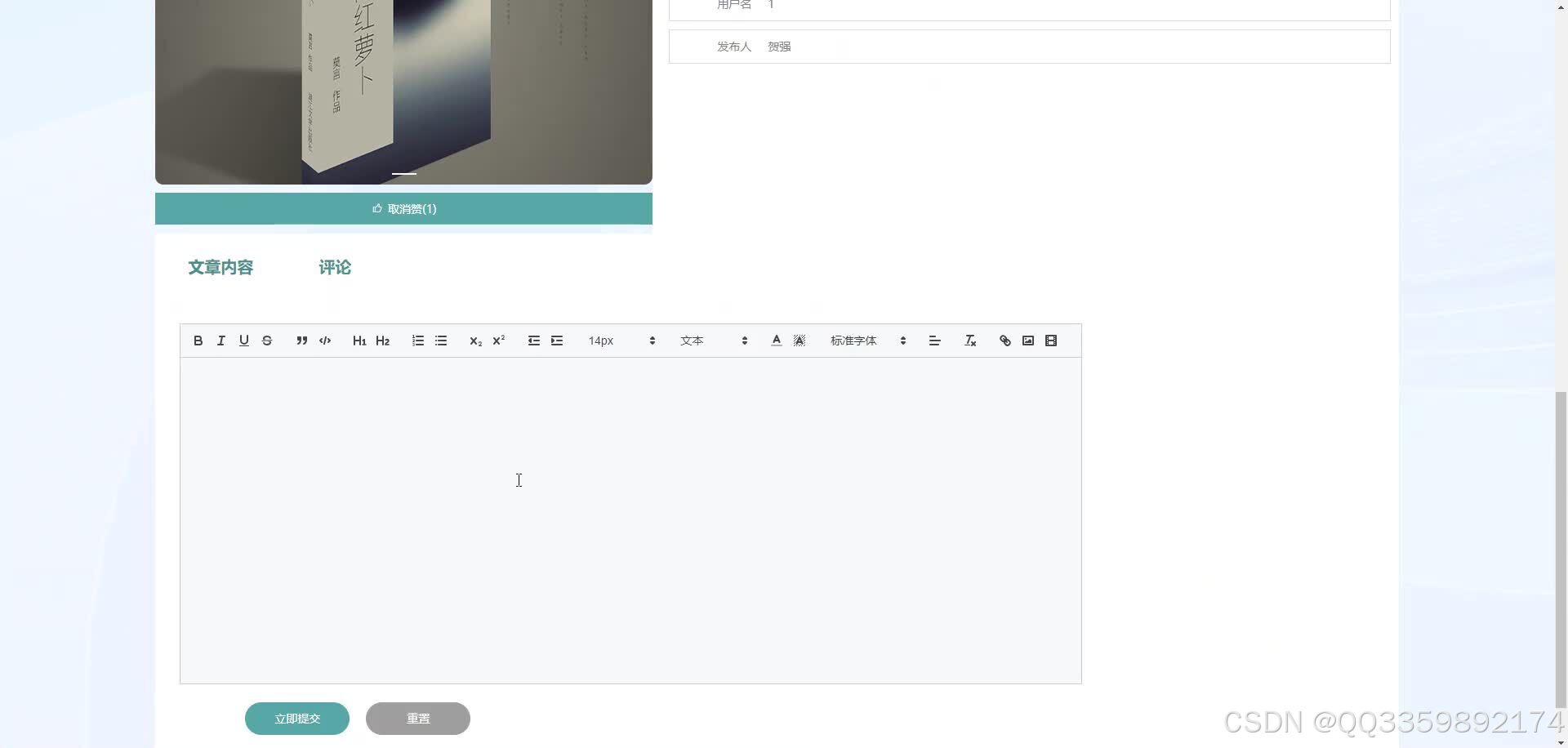1568x748 pixels.
Task: Decrease the text indent
Action: coord(533,341)
